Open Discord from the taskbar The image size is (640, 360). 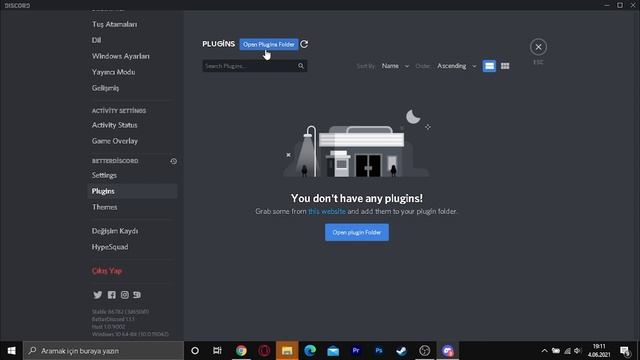(448, 351)
